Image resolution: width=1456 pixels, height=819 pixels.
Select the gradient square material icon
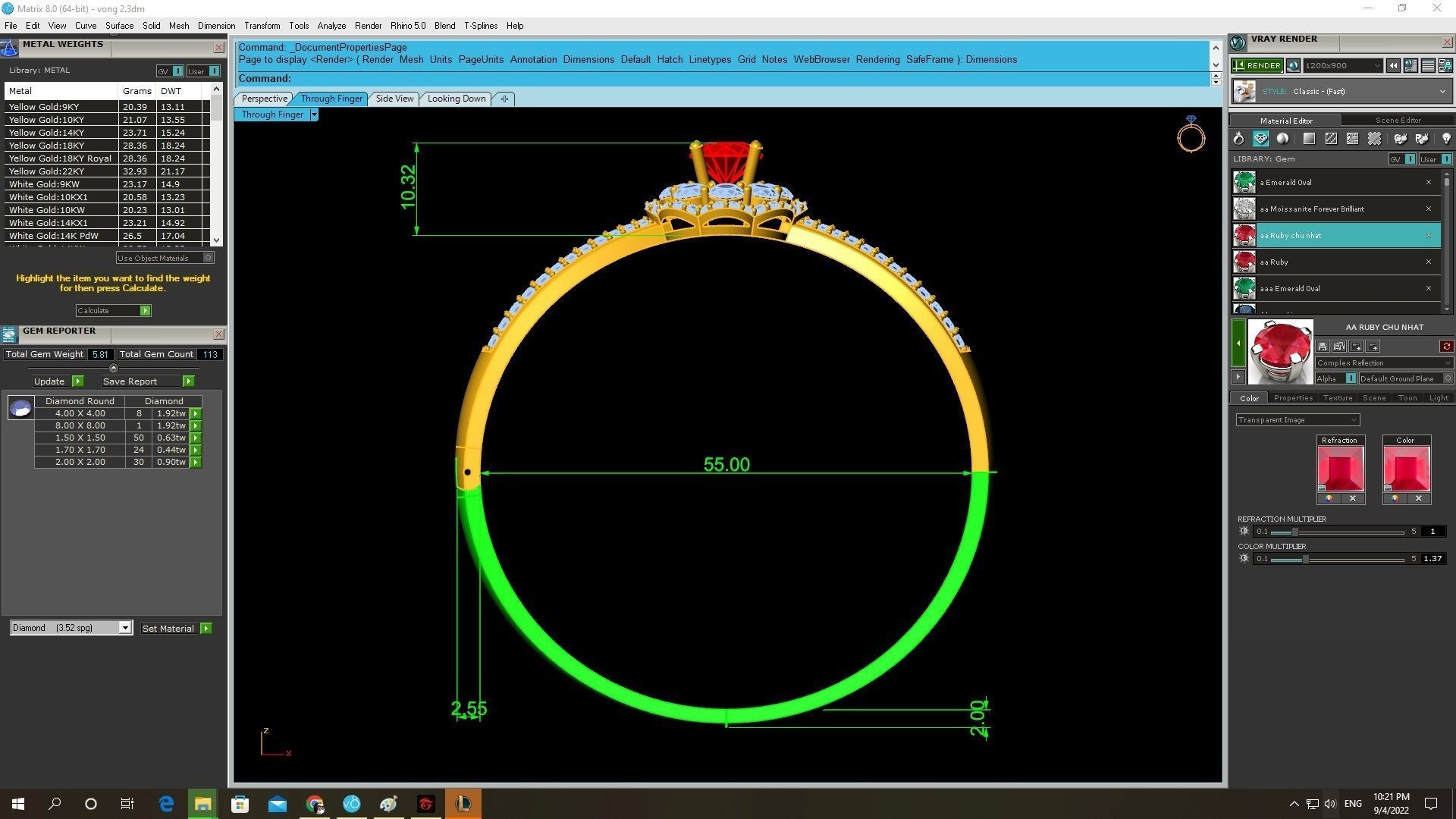pyautogui.click(x=1309, y=139)
